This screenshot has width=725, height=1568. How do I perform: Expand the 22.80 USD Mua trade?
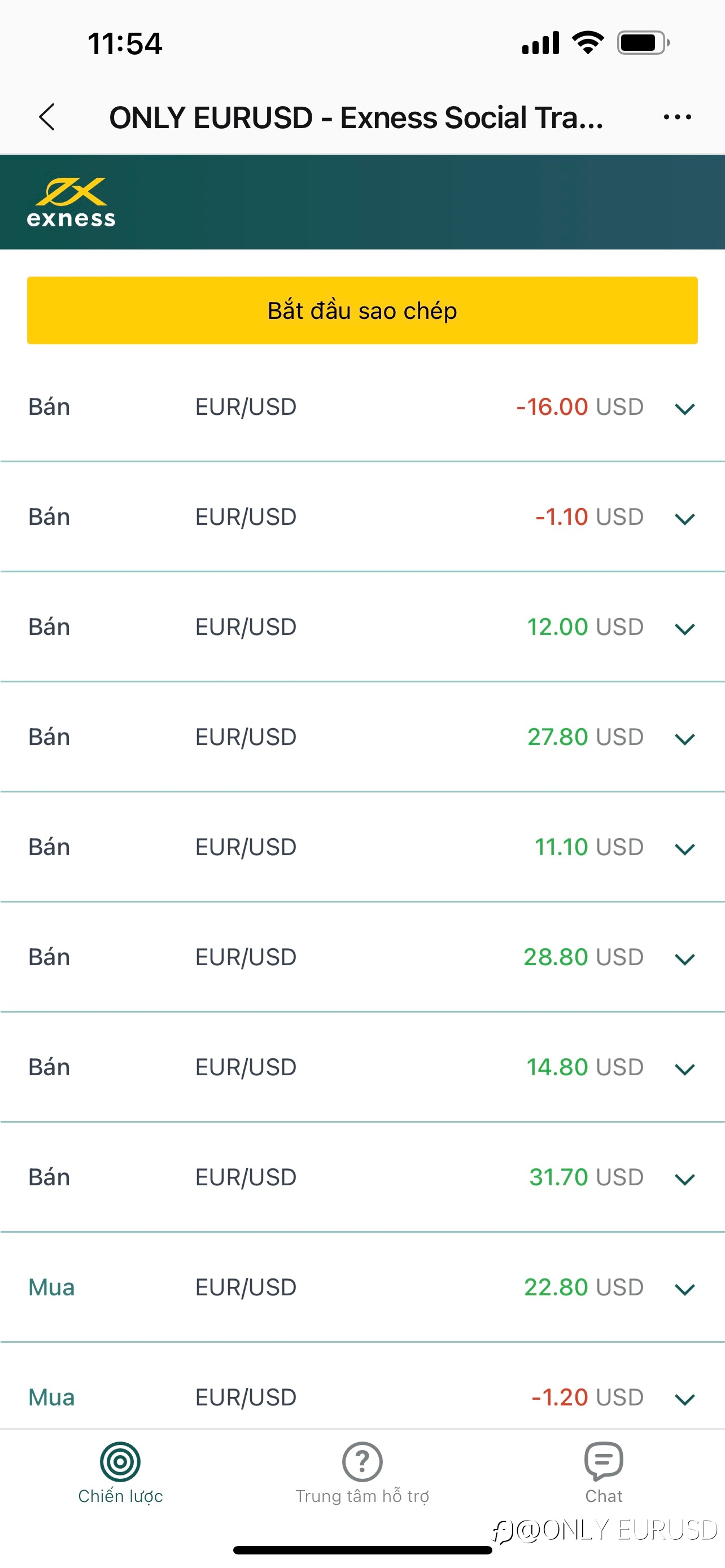(685, 1289)
